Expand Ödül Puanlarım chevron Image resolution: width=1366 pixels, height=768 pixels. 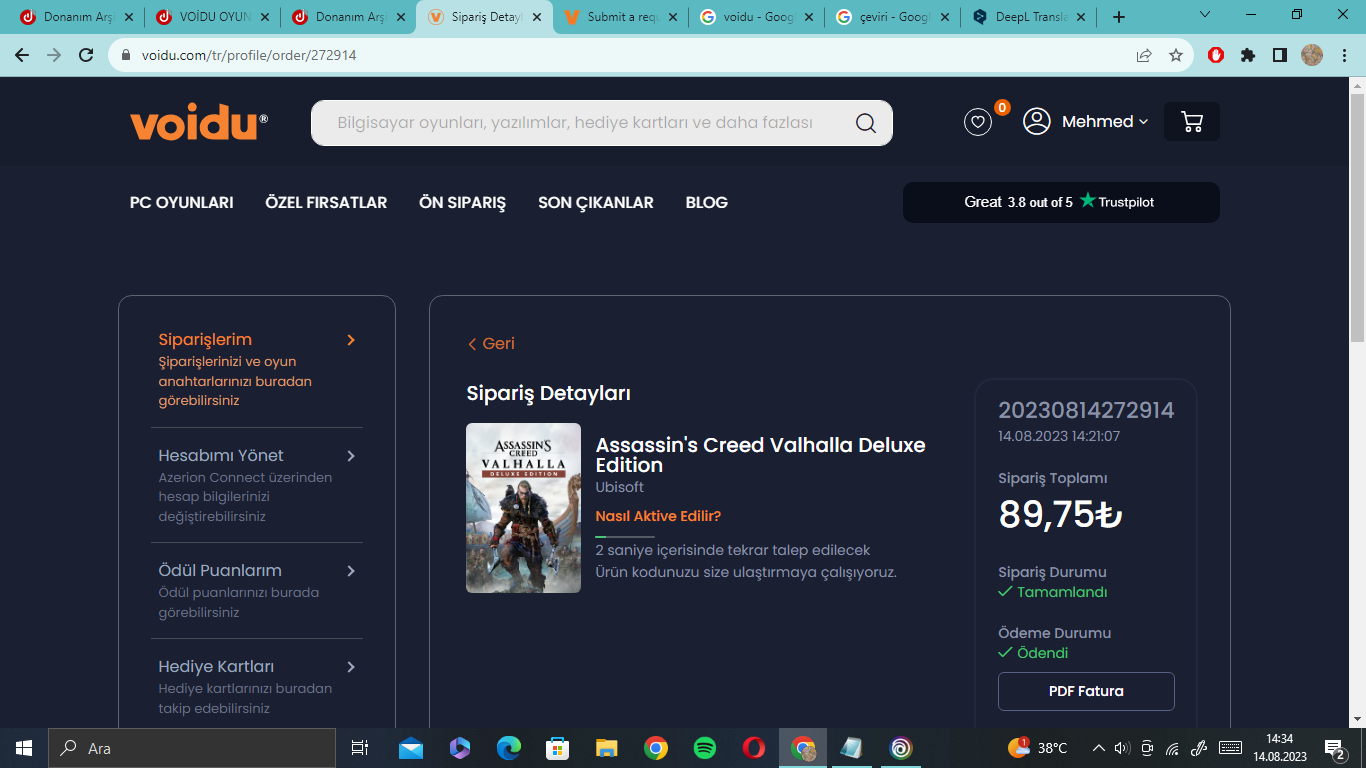351,571
